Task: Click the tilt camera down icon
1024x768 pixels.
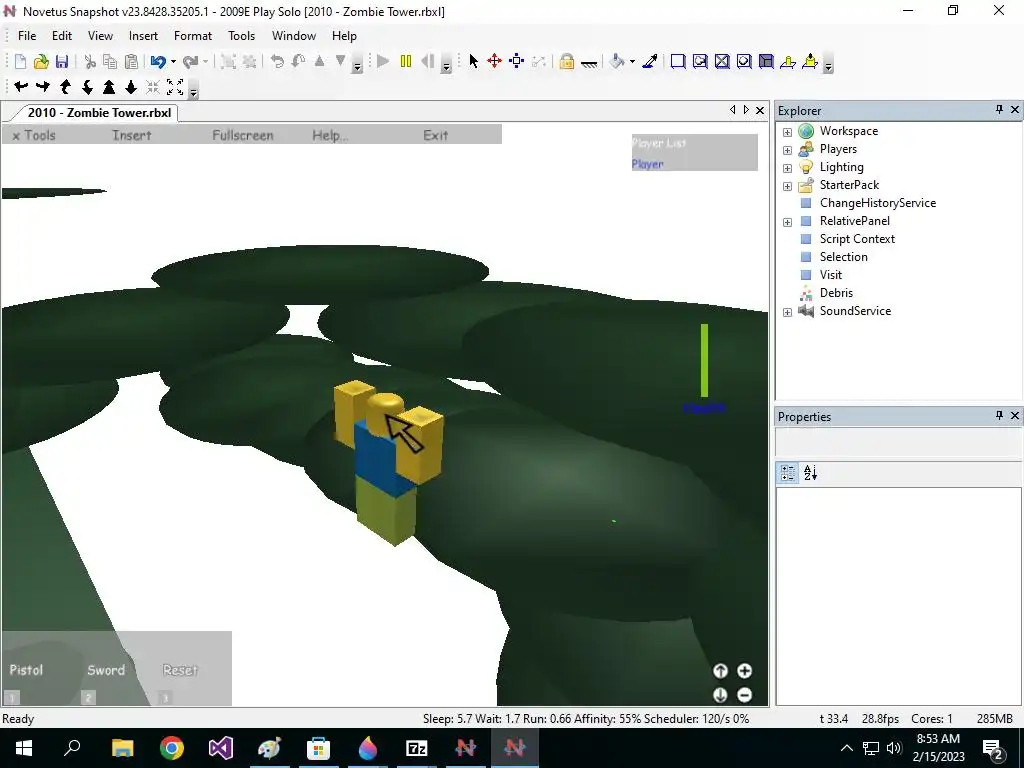Action: (x=88, y=86)
